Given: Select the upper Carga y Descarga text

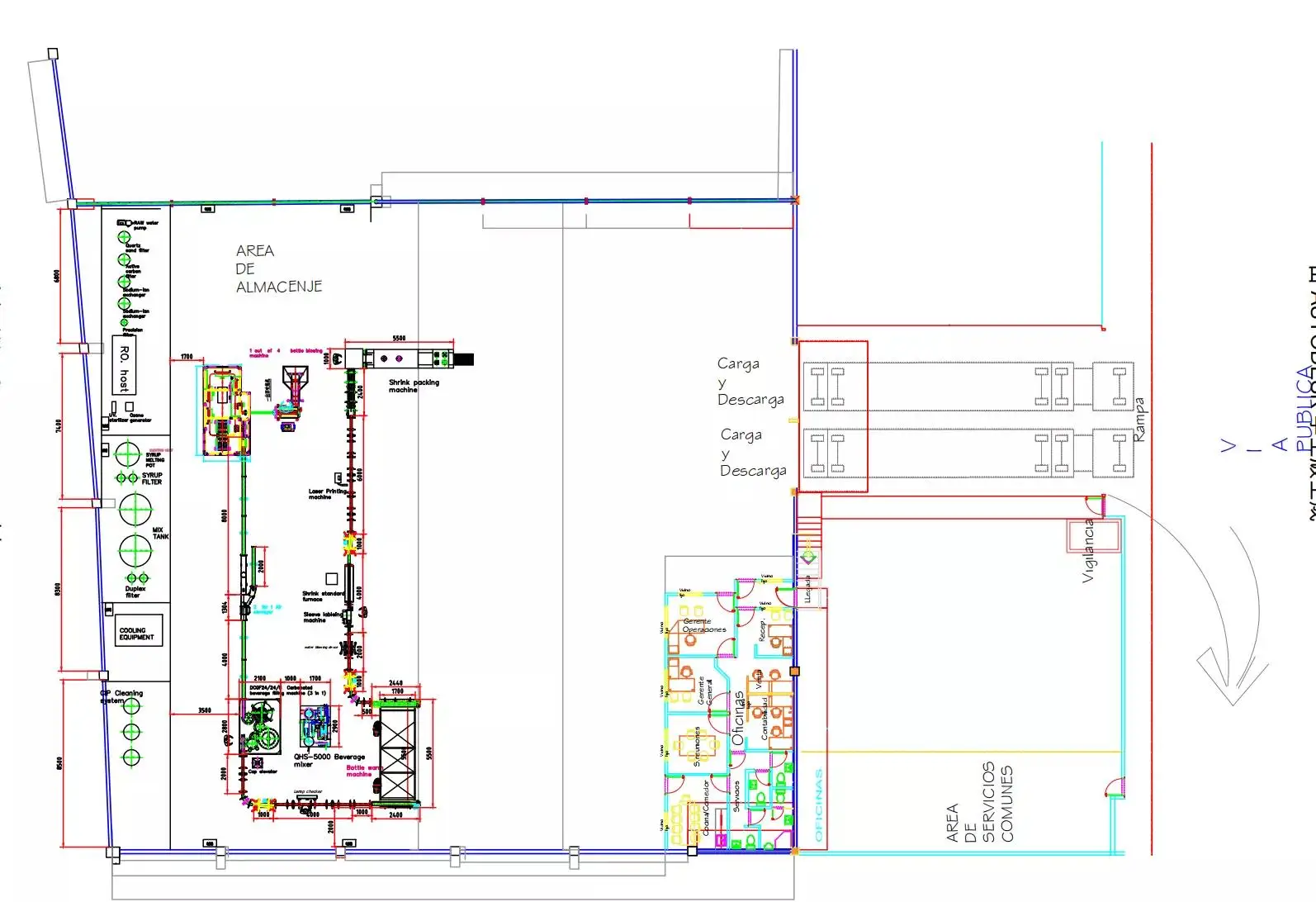Looking at the screenshot, I should tap(749, 382).
